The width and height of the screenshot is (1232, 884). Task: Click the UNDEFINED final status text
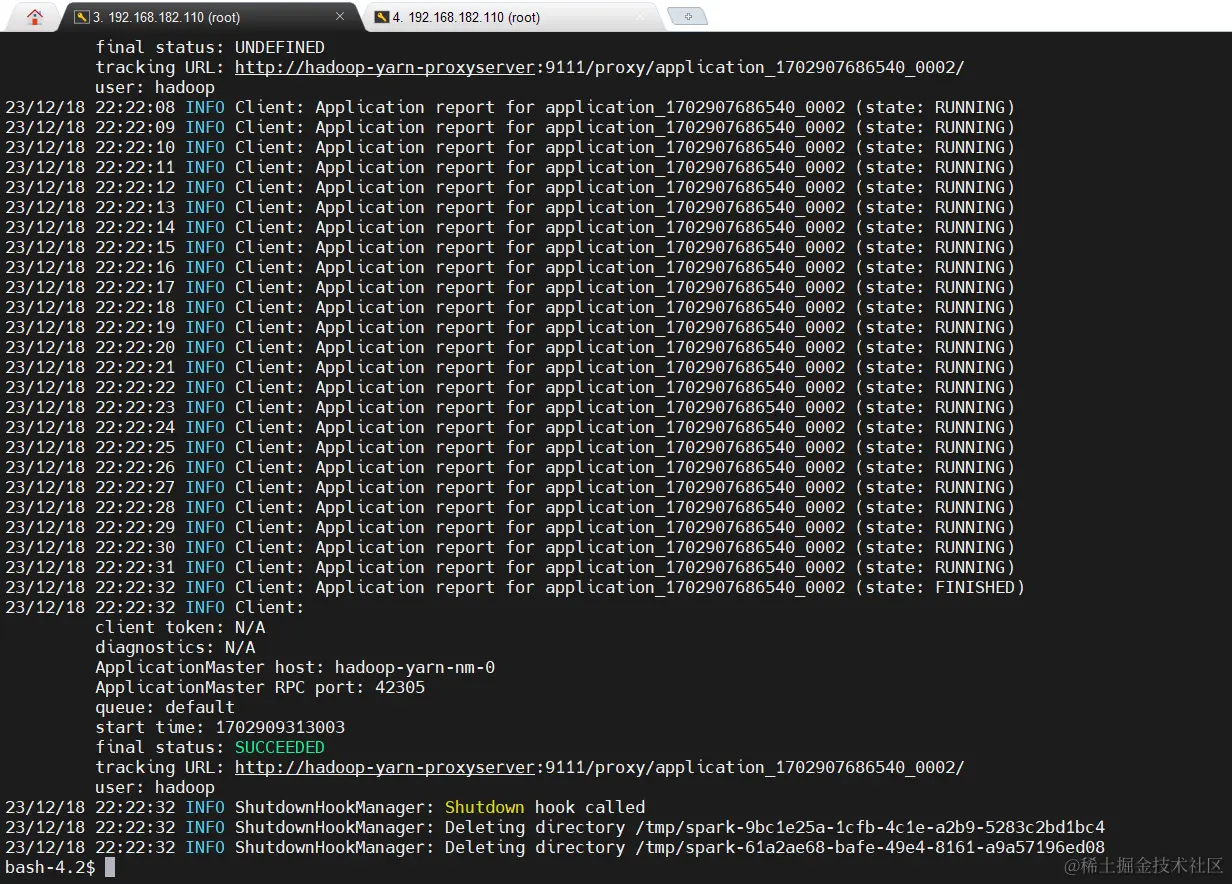pos(280,47)
